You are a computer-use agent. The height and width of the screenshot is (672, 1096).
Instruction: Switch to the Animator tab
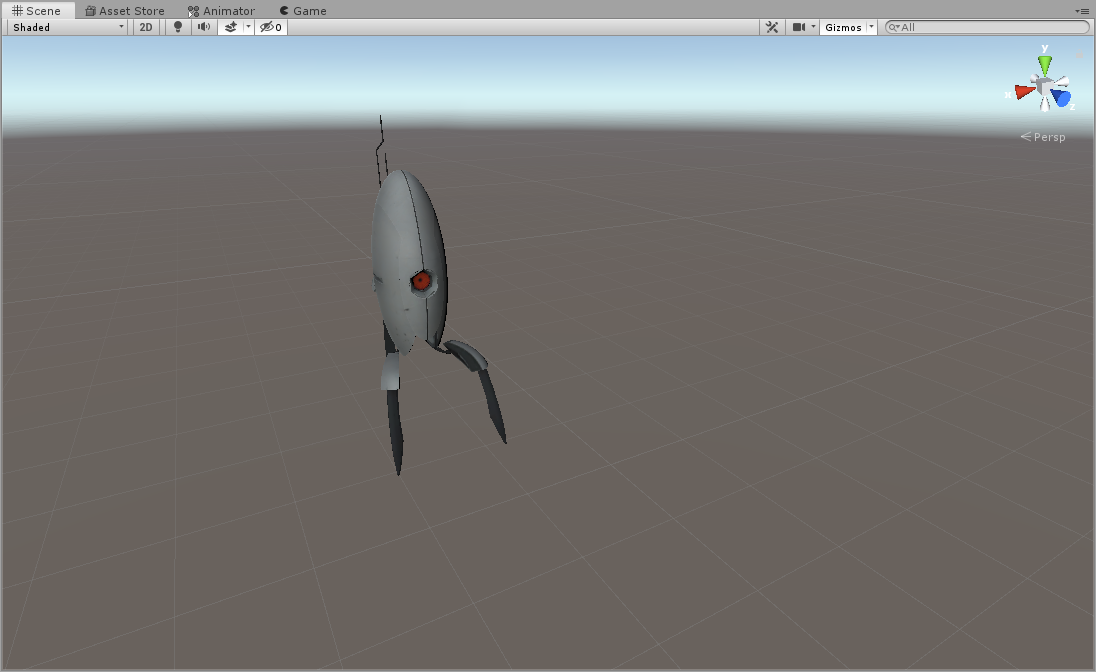tap(221, 10)
